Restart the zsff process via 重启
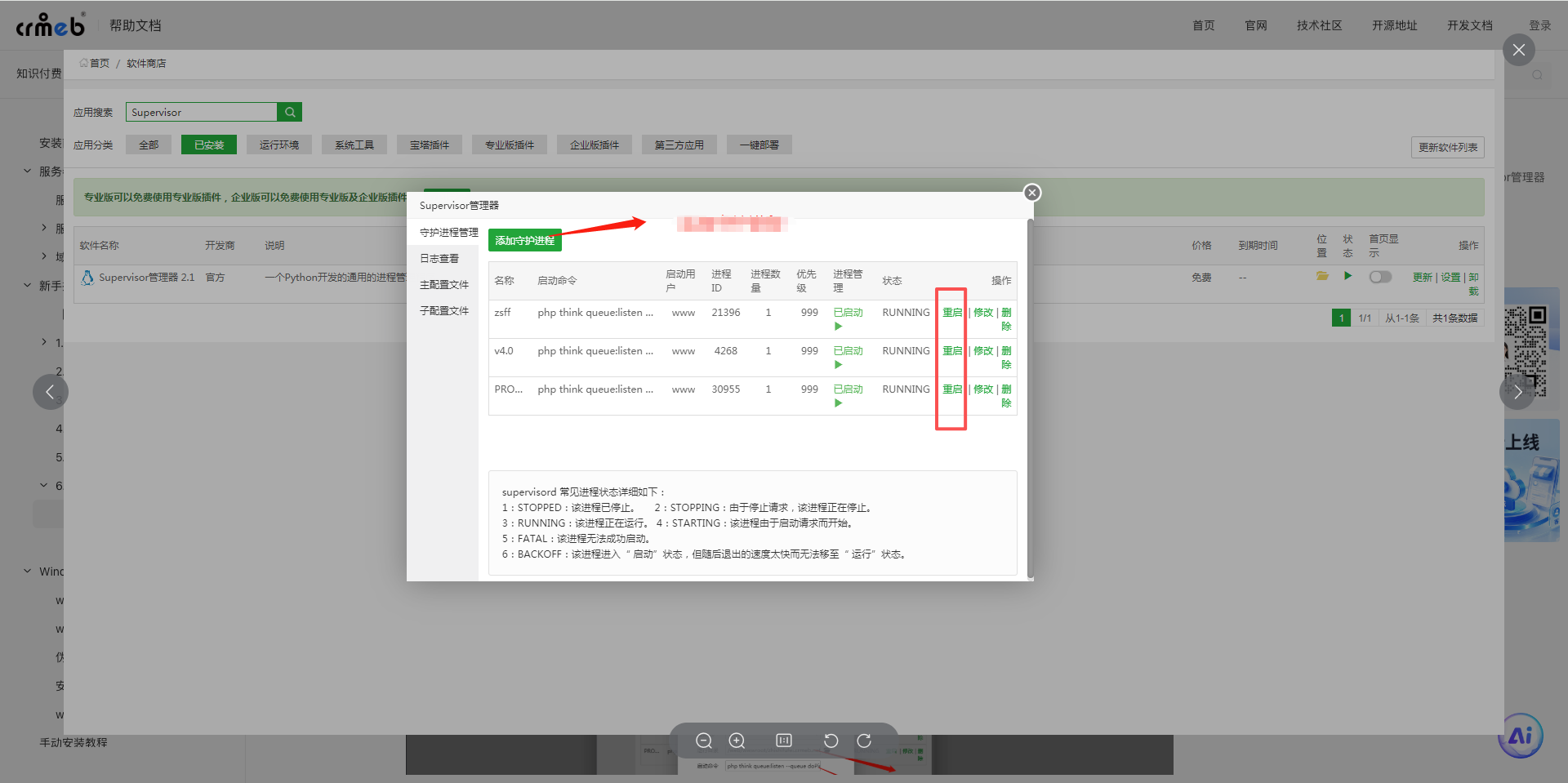The image size is (1568, 783). coord(952,313)
